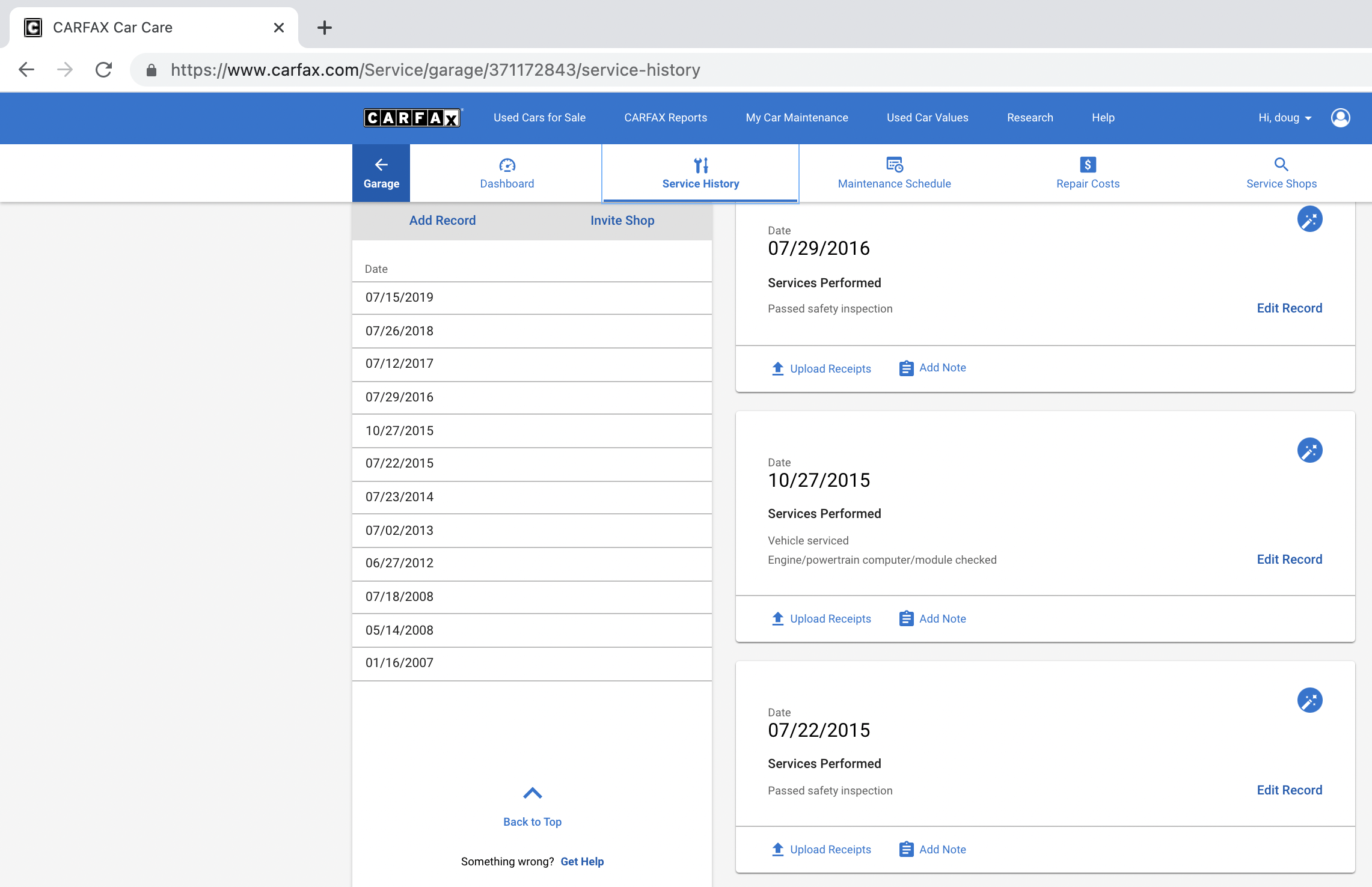The height and width of the screenshot is (887, 1372).
Task: Upload Receipts for the 10/27/2015 record
Action: tap(821, 618)
